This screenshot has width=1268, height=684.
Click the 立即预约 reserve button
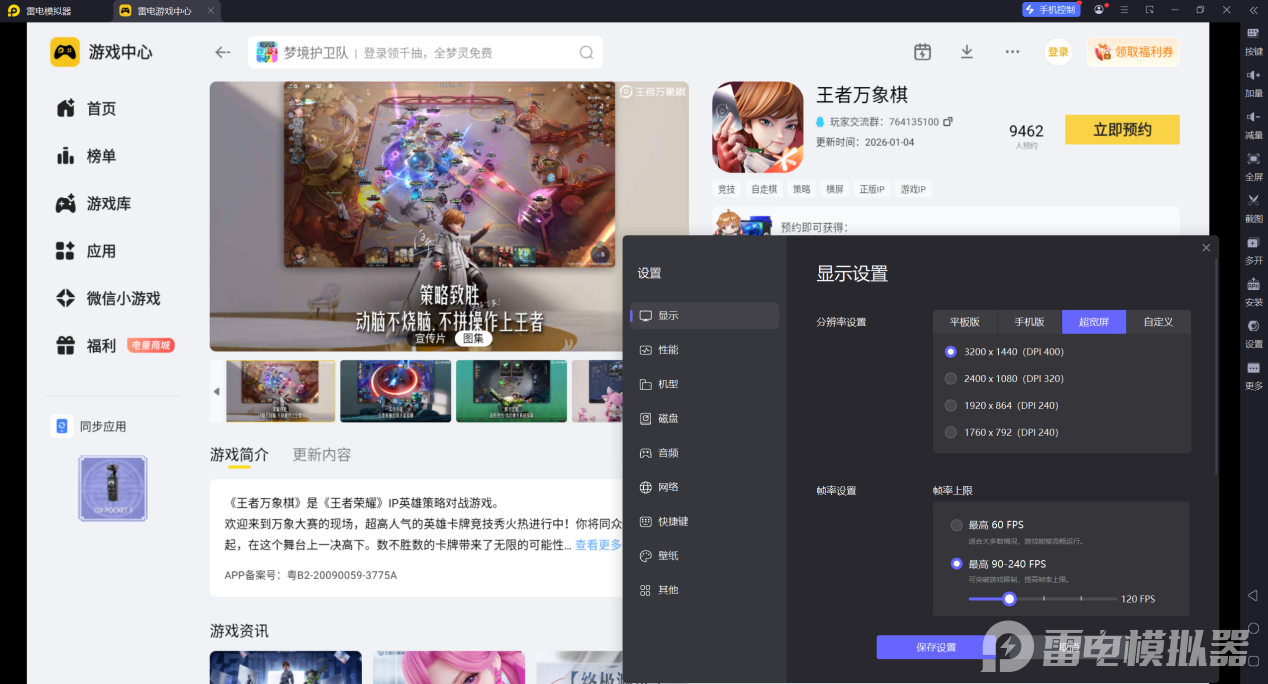tap(1122, 130)
